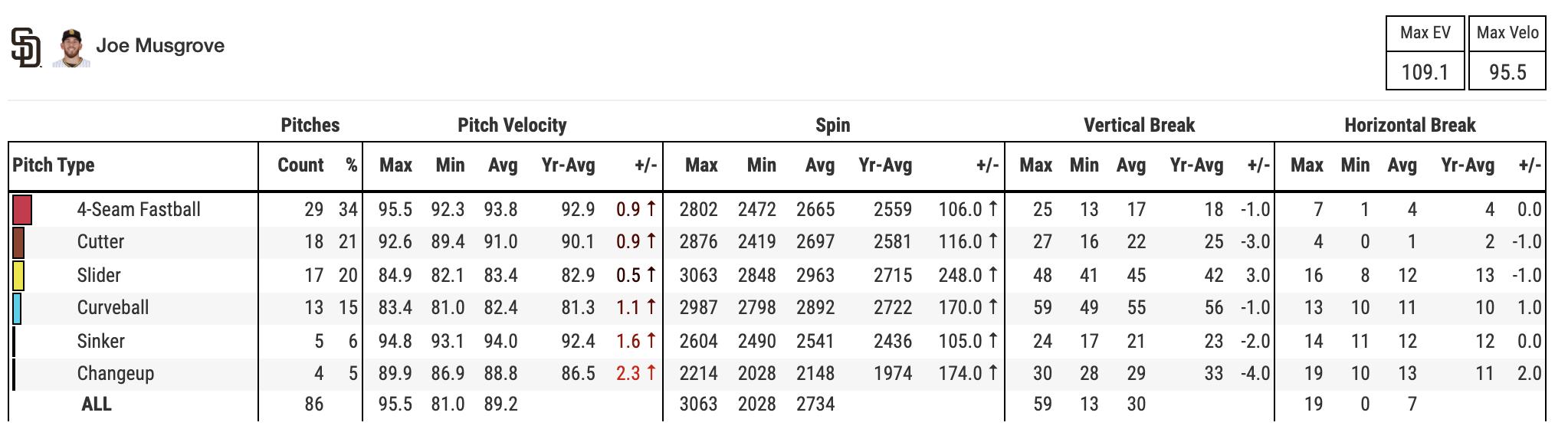Click the up arrow beside Curveball velocity 1.1
Screen dimensions: 1568x429
click(x=651, y=306)
